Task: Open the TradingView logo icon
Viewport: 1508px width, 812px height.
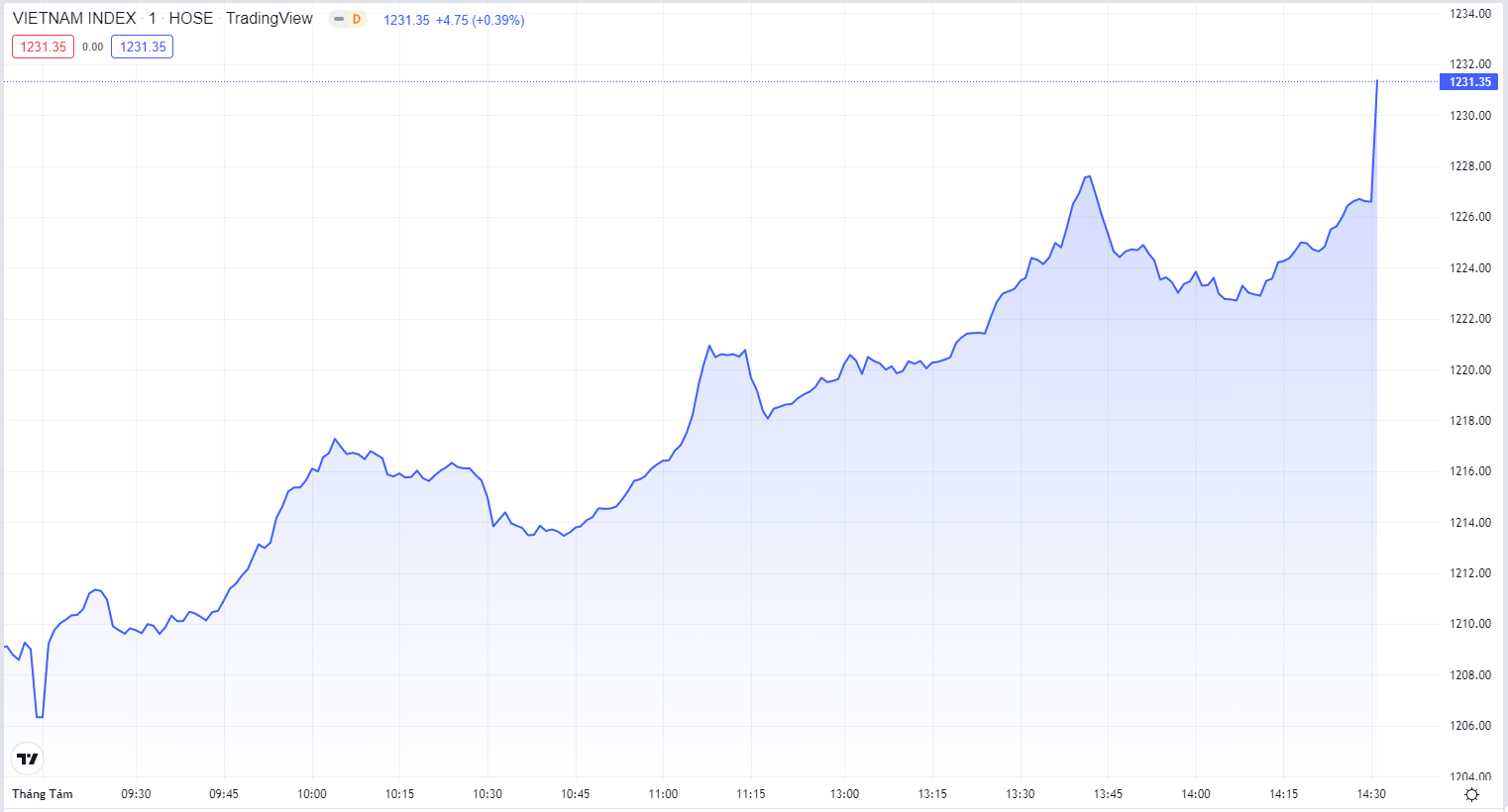Action: [x=28, y=759]
